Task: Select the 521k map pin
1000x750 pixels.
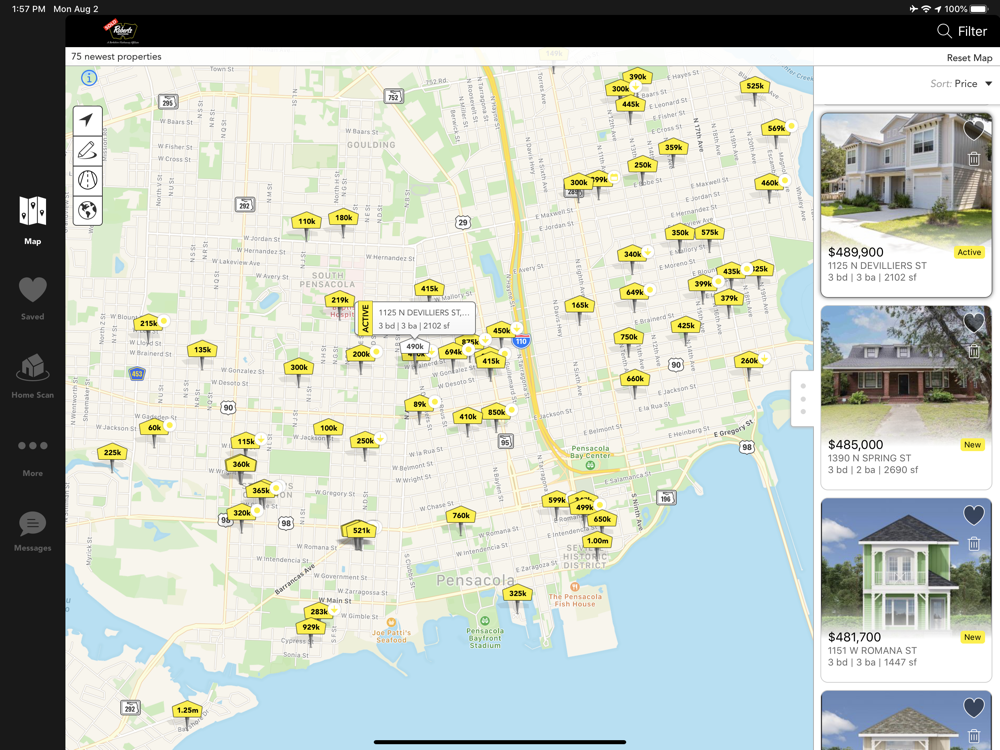Action: pyautogui.click(x=361, y=531)
